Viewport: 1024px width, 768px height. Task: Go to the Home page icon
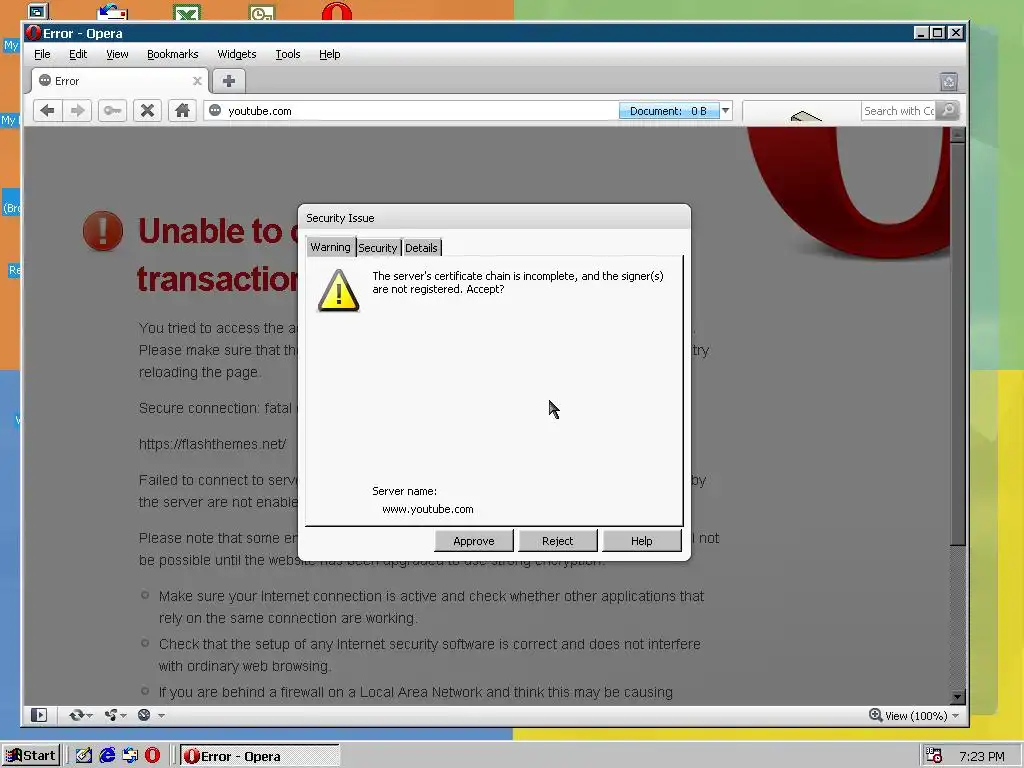pos(182,110)
